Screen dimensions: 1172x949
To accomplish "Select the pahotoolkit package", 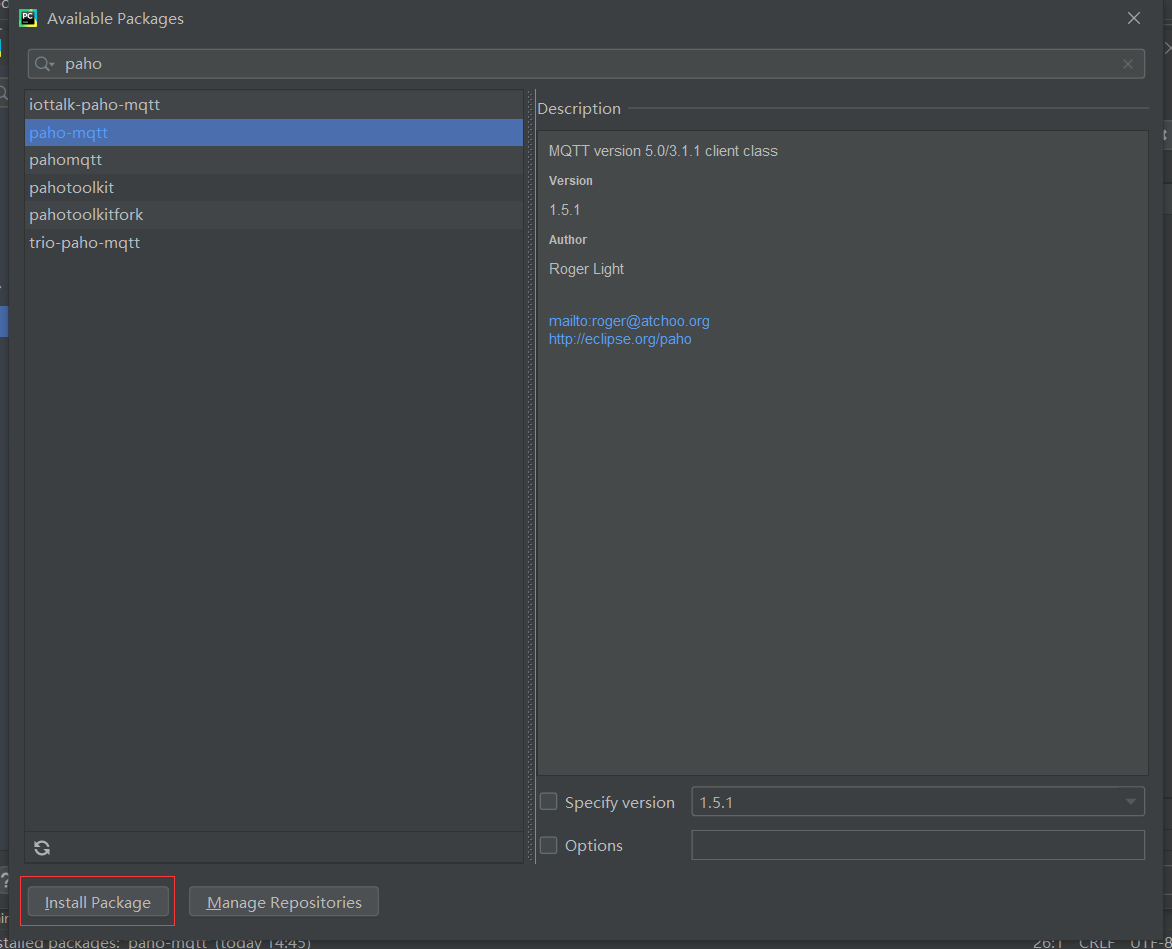I will pos(274,188).
